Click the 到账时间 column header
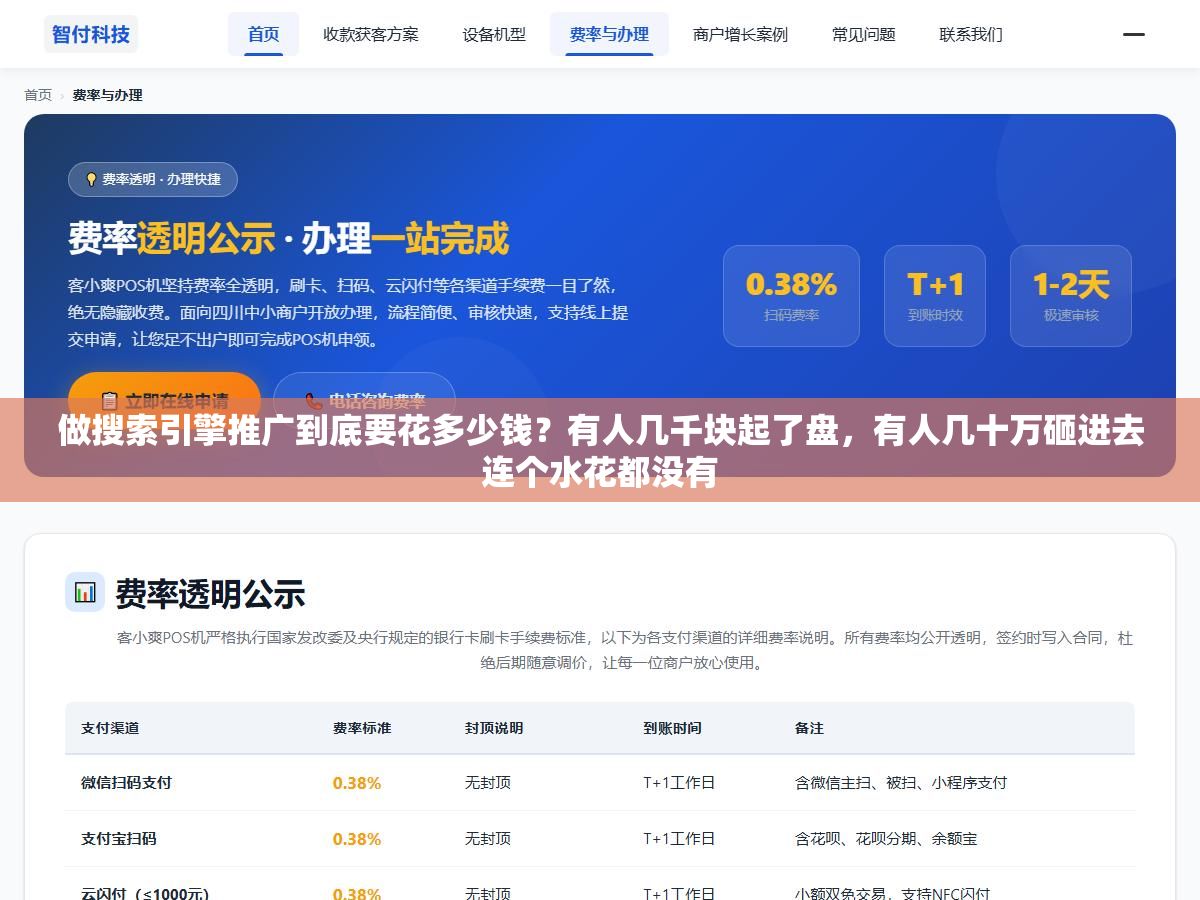This screenshot has width=1200, height=900. 672,728
